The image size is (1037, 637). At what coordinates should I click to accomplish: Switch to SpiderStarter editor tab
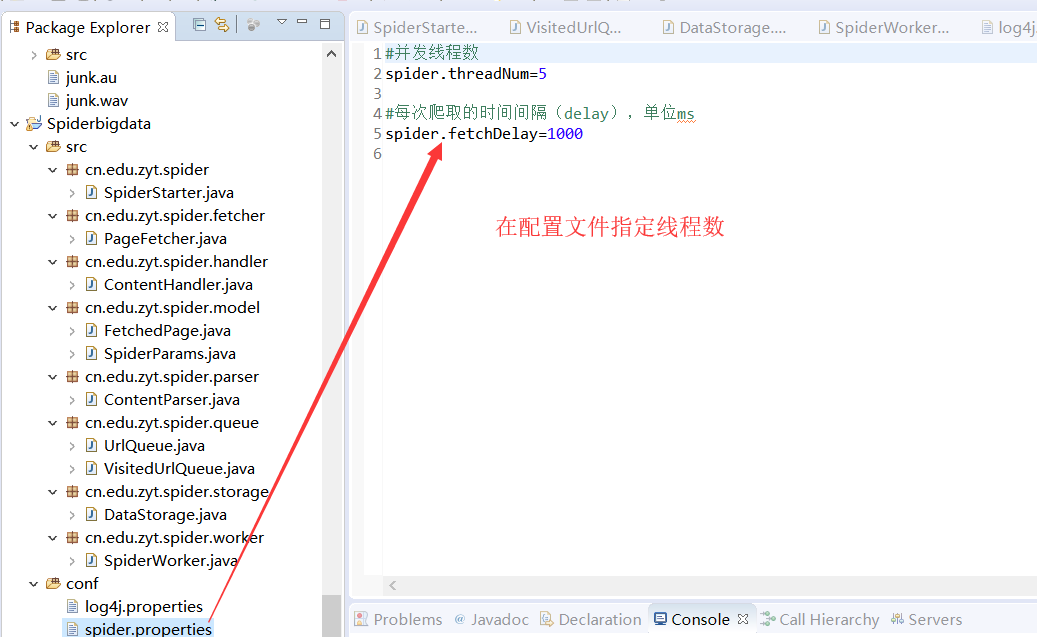[417, 27]
